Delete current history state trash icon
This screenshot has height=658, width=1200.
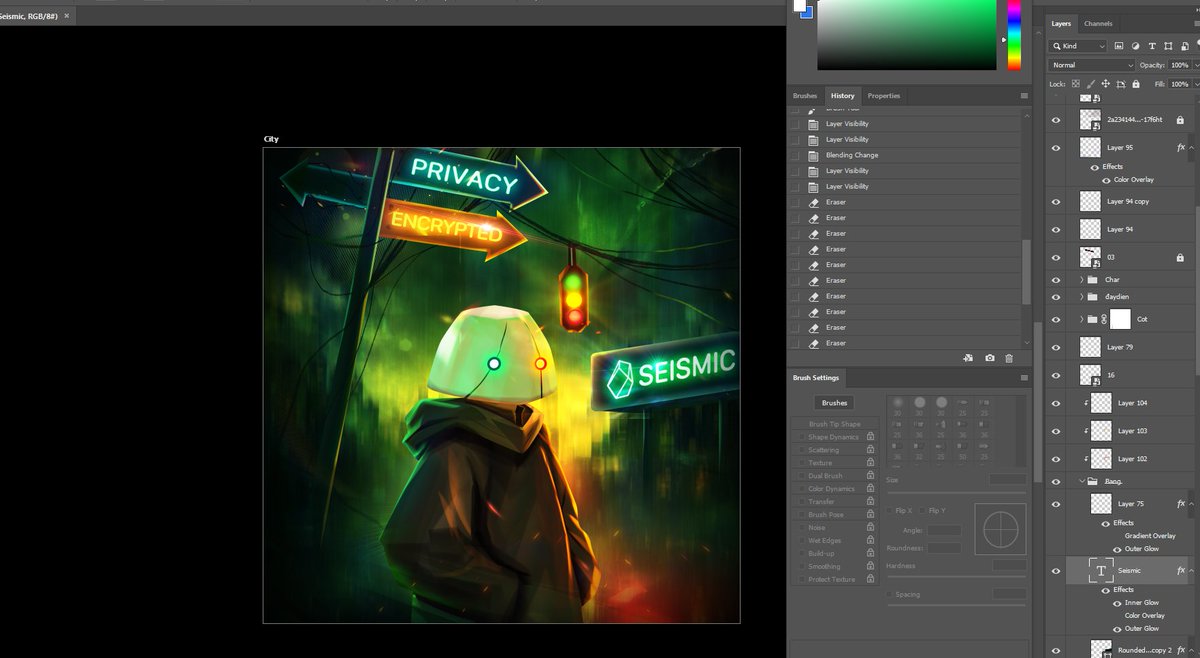pyautogui.click(x=1009, y=358)
